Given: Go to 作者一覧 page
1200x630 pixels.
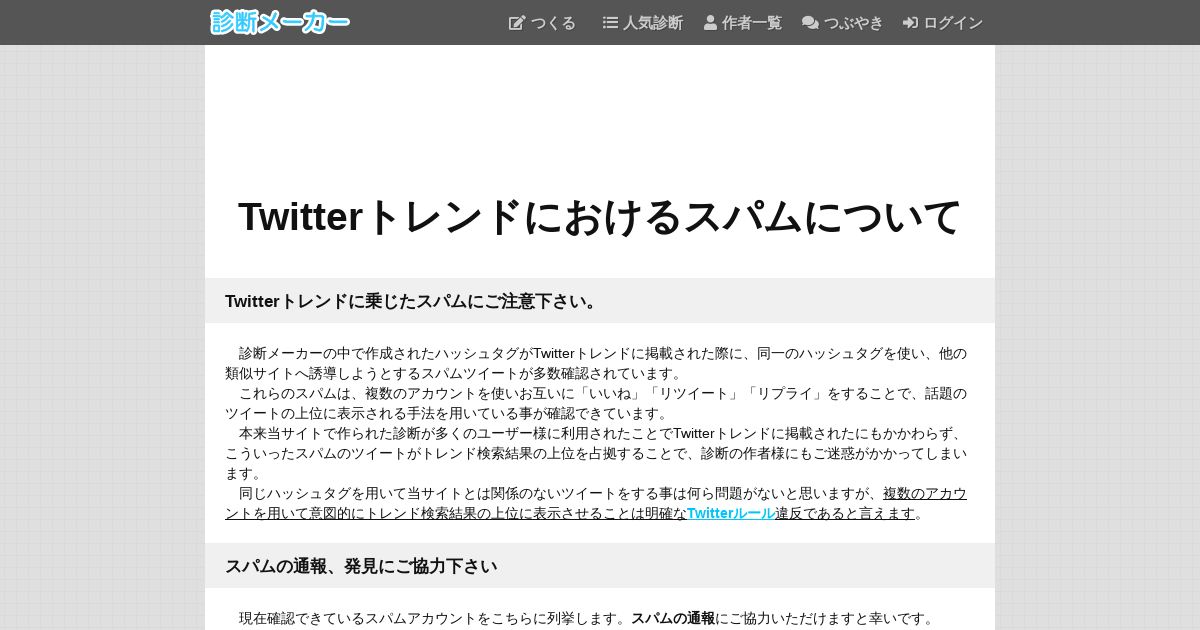Looking at the screenshot, I should point(743,22).
